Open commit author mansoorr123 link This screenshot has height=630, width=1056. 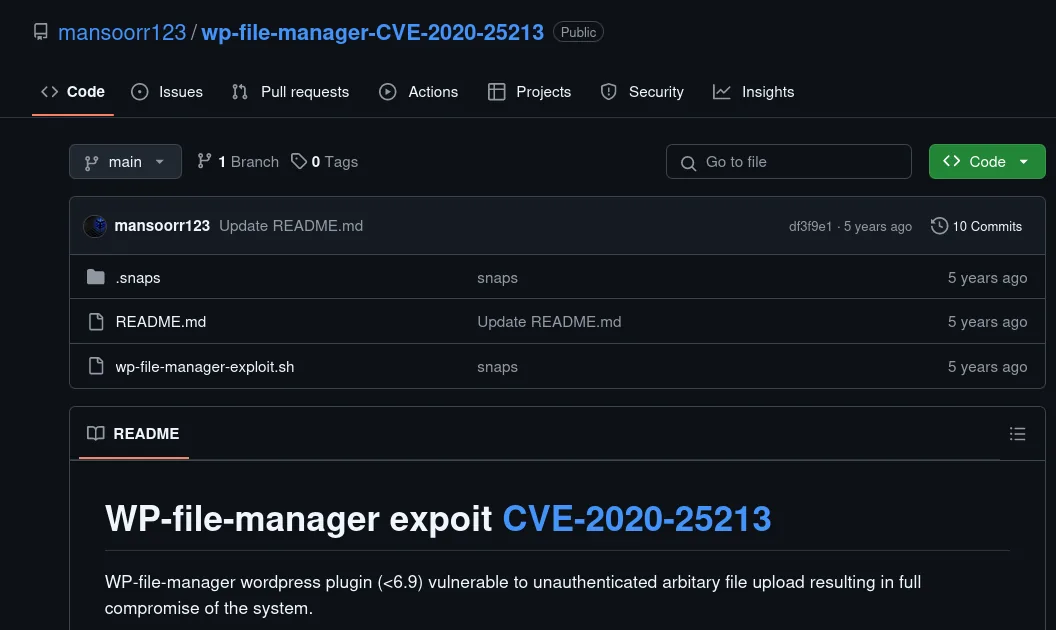point(162,226)
